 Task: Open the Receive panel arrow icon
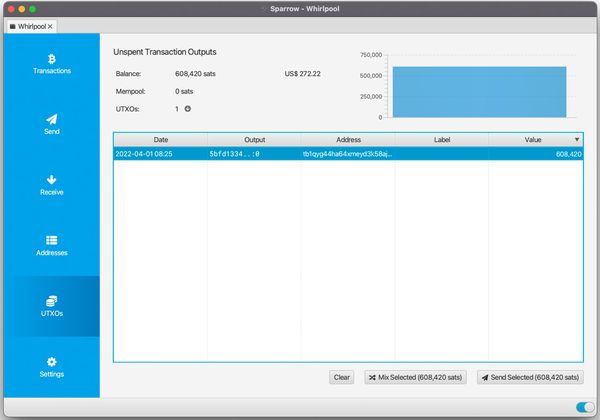pyautogui.click(x=51, y=179)
